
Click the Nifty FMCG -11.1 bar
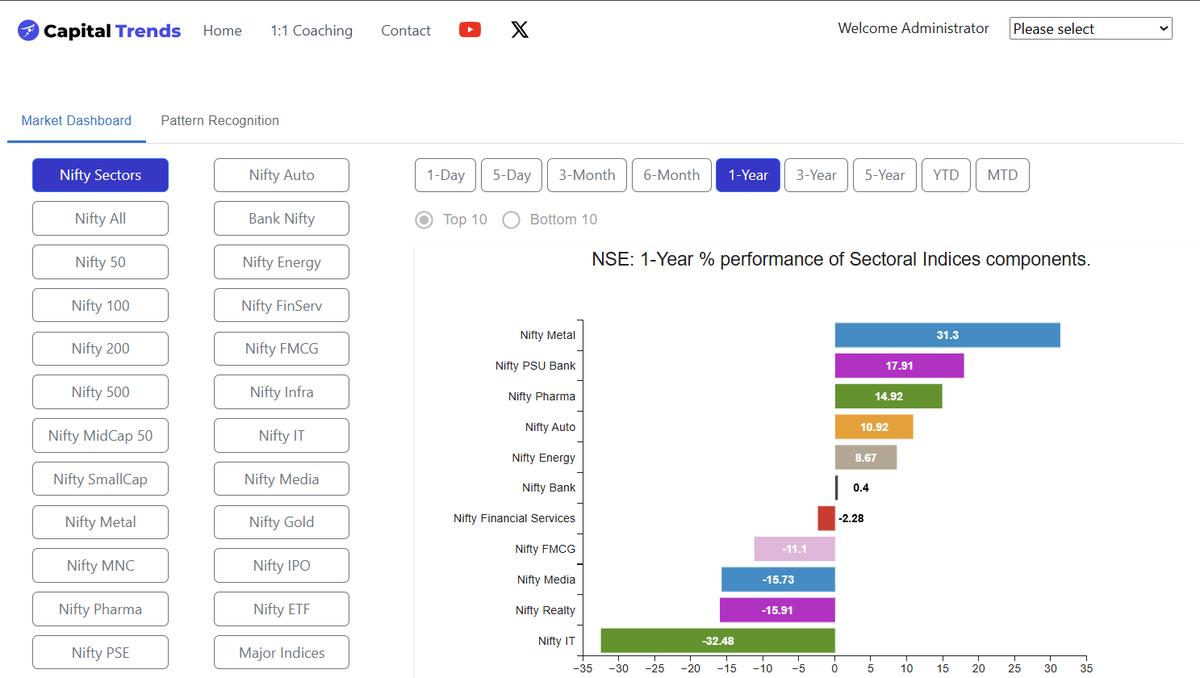point(795,549)
